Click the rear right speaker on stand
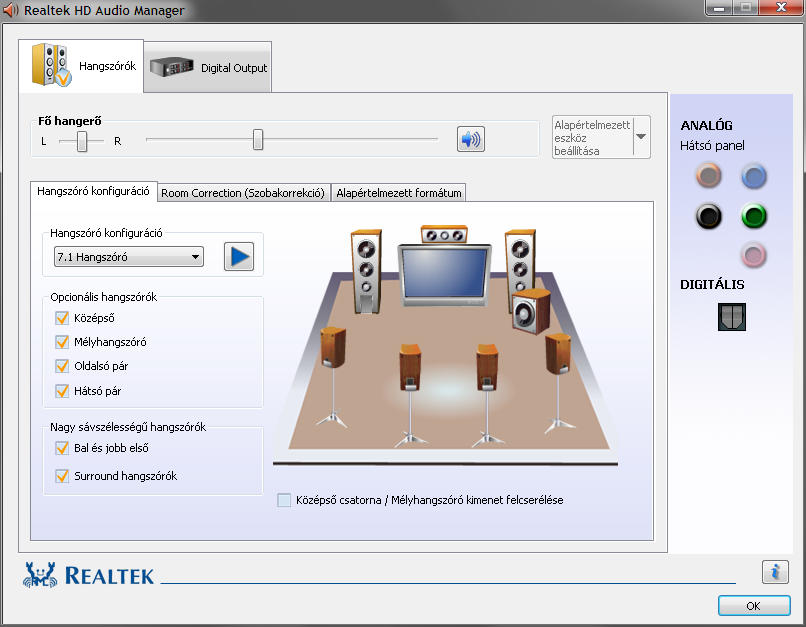 (x=487, y=396)
